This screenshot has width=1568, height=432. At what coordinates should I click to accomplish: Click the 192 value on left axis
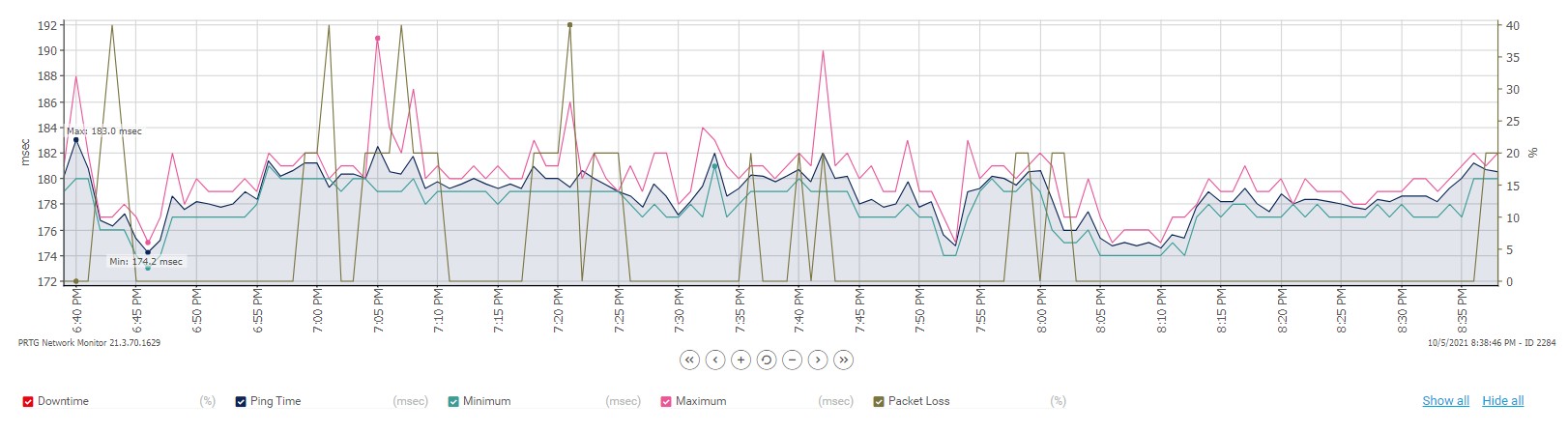click(x=47, y=25)
